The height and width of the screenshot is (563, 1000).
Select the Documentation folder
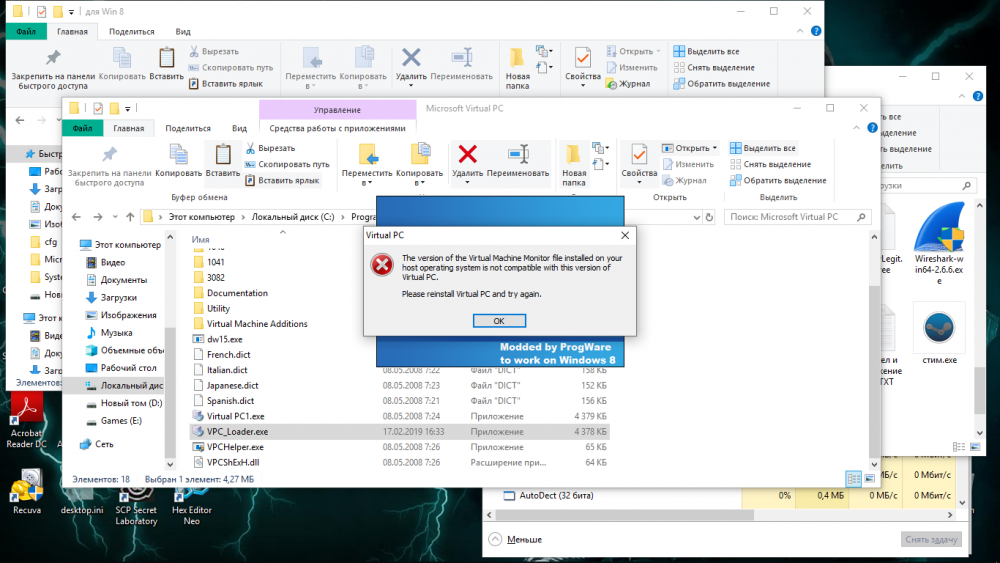[x=237, y=293]
